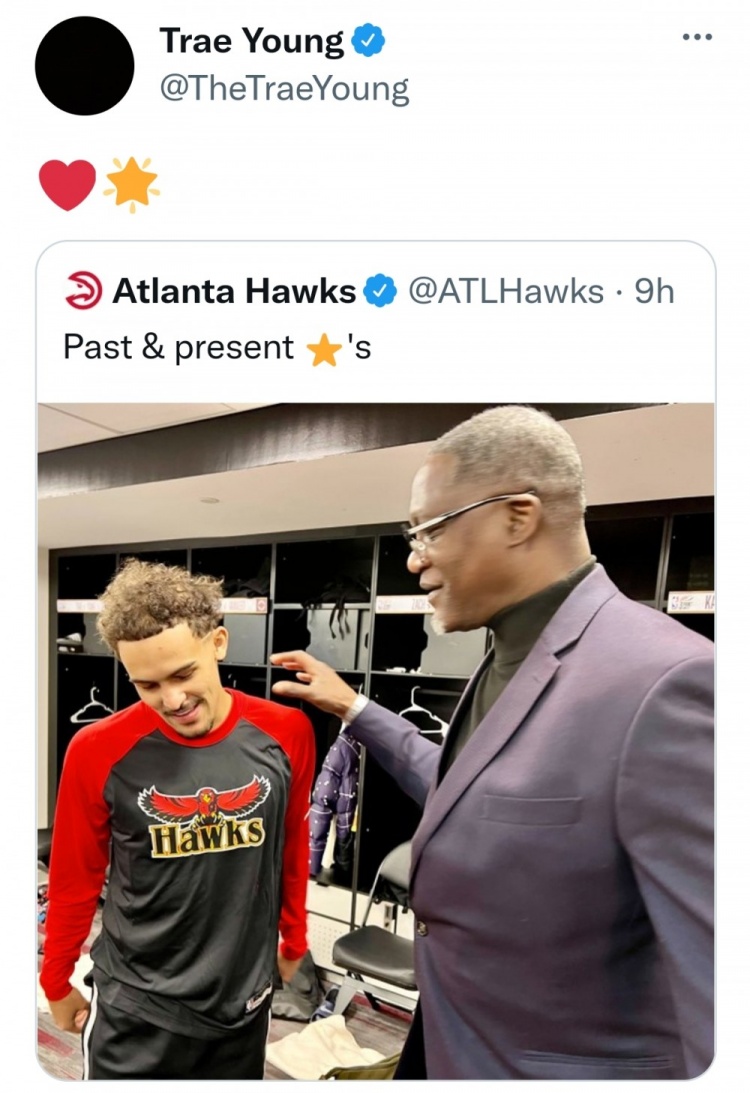
Task: Select the "Past & present" caption text
Action: coord(178,347)
